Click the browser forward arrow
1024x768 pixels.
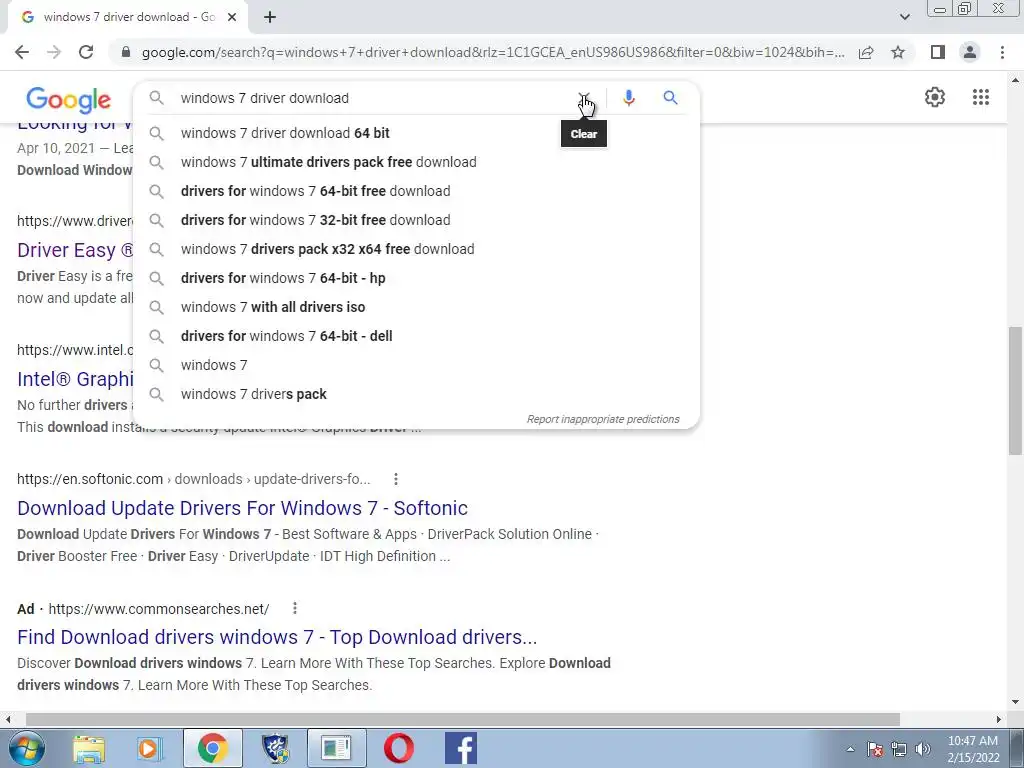pyautogui.click(x=54, y=52)
